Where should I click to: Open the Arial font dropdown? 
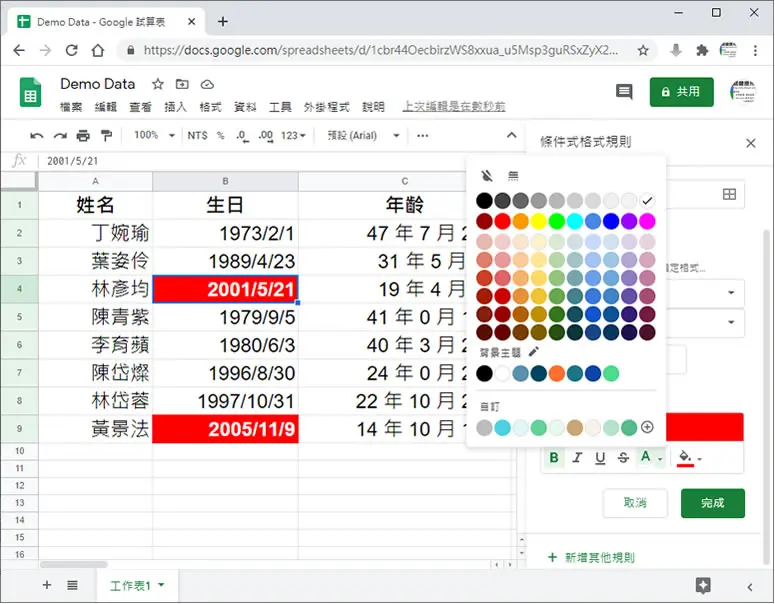(x=363, y=135)
